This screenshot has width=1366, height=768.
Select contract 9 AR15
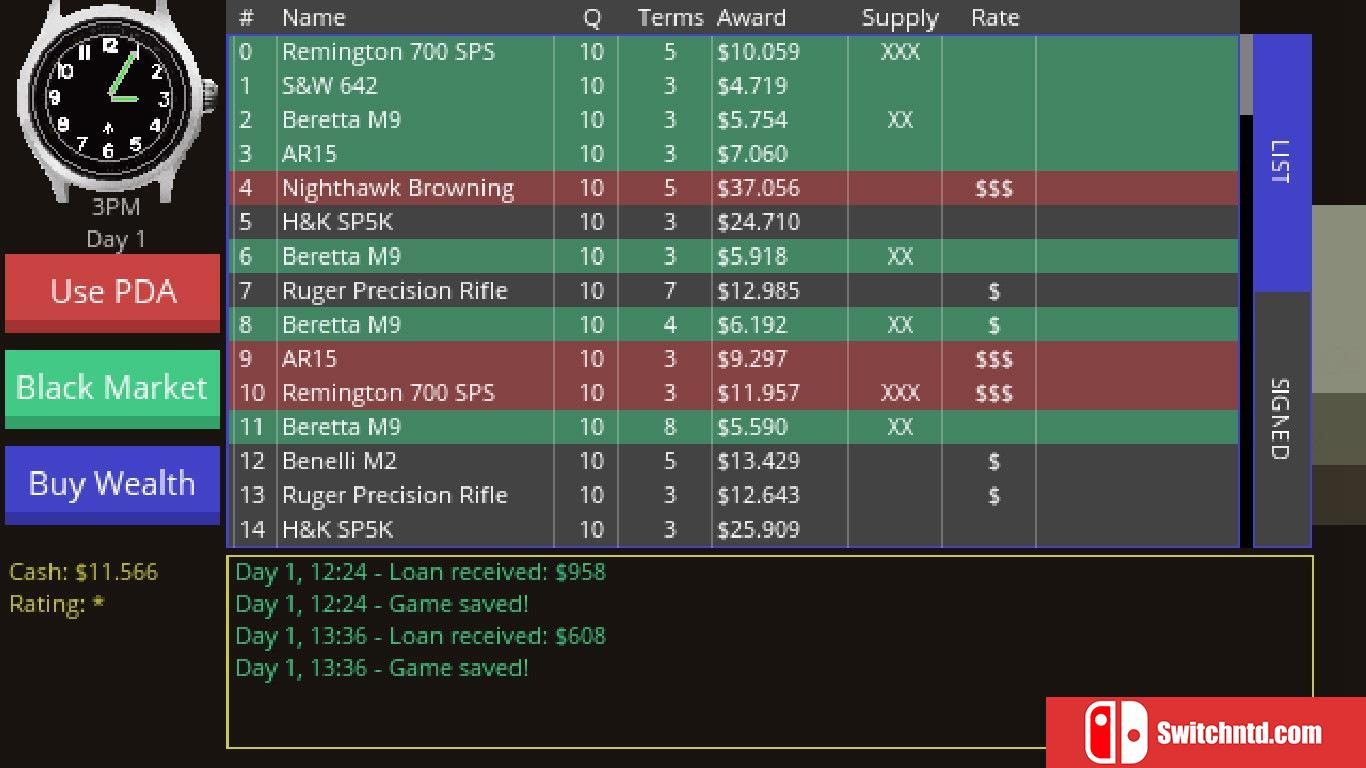pos(735,358)
